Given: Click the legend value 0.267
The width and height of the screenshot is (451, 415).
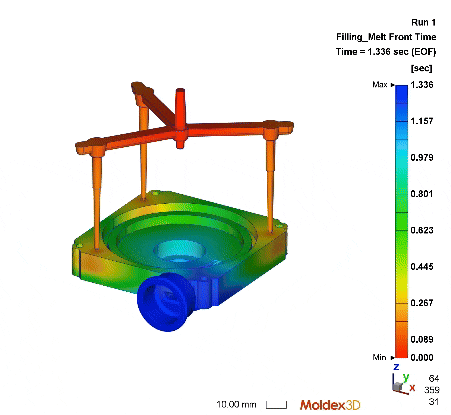Looking at the screenshot, I should pos(422,303).
